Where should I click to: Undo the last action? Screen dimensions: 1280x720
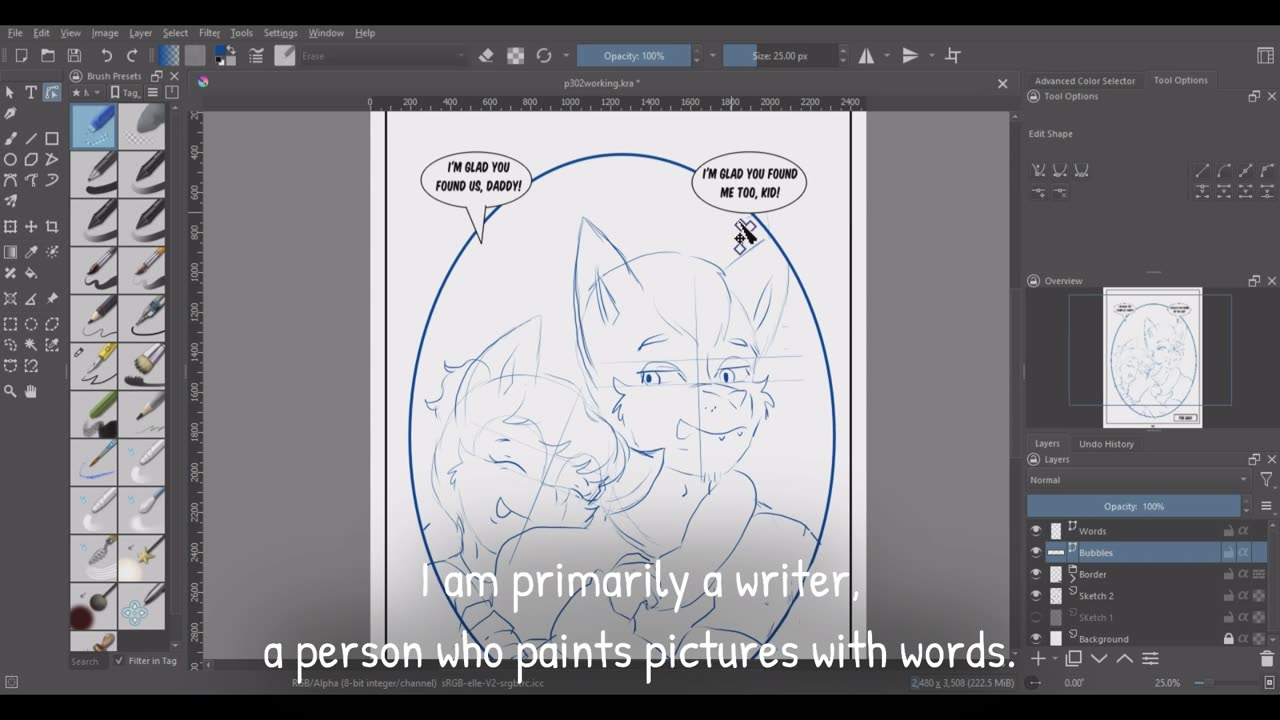coord(106,56)
